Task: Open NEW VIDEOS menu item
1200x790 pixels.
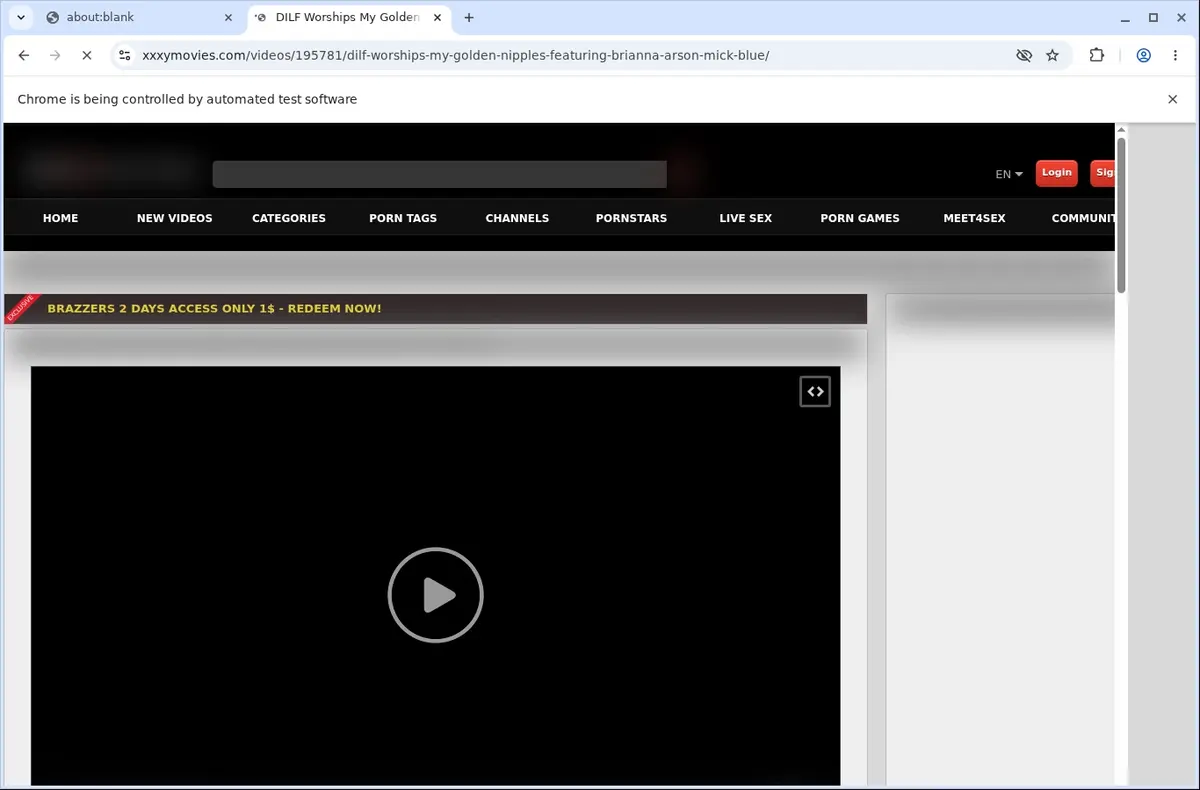Action: coord(175,218)
